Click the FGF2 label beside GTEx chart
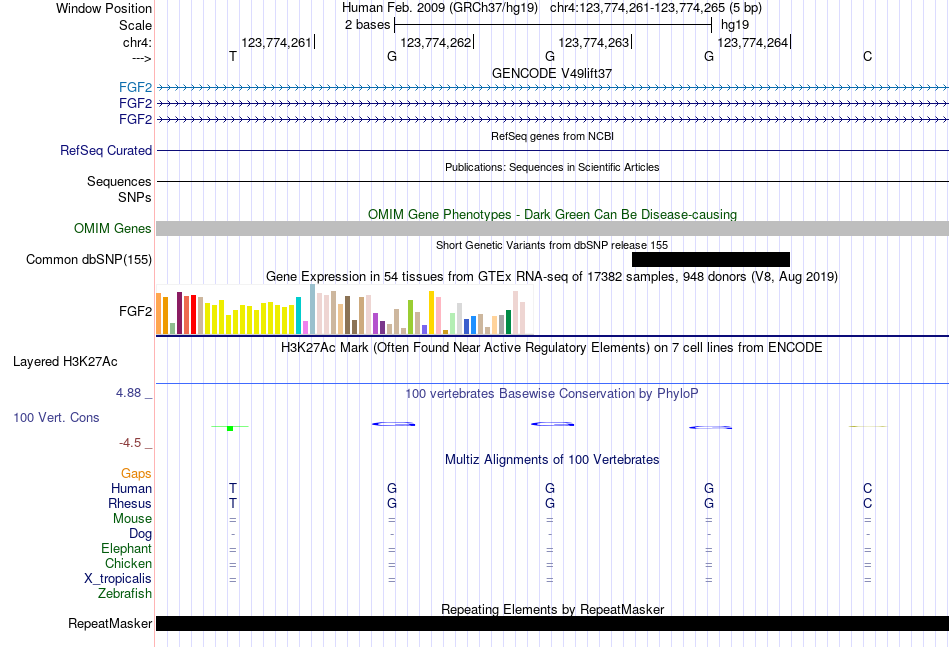This screenshot has width=950, height=647. pos(135,311)
